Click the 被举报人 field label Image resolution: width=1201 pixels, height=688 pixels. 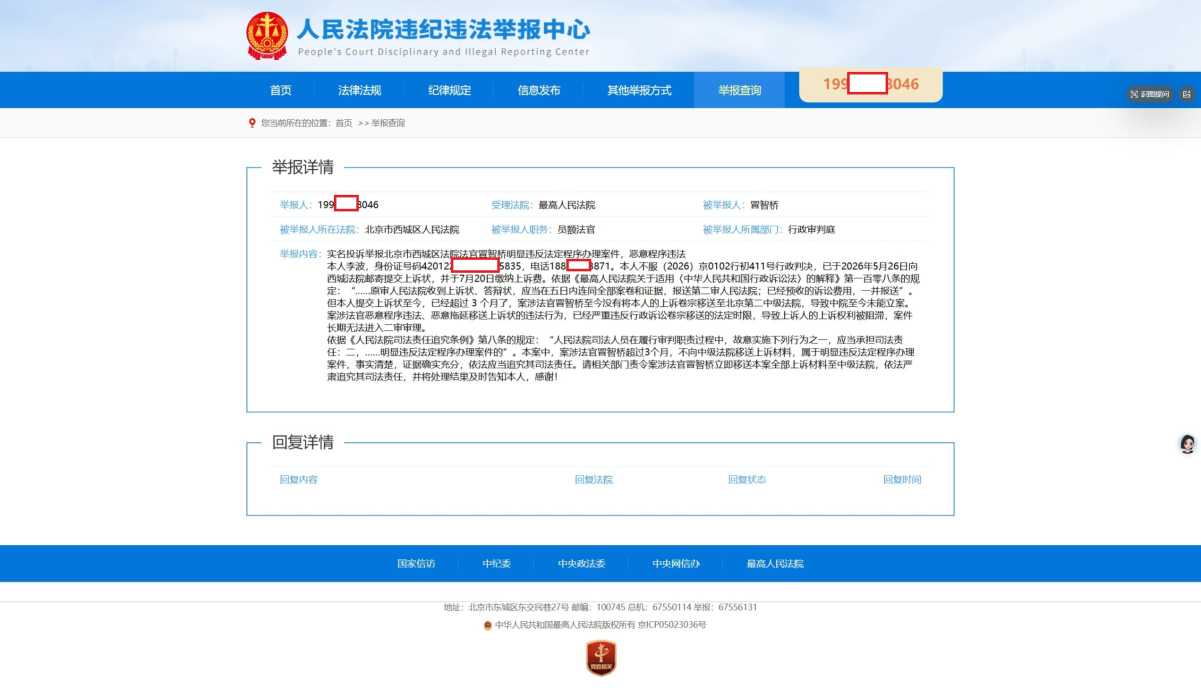coord(724,204)
